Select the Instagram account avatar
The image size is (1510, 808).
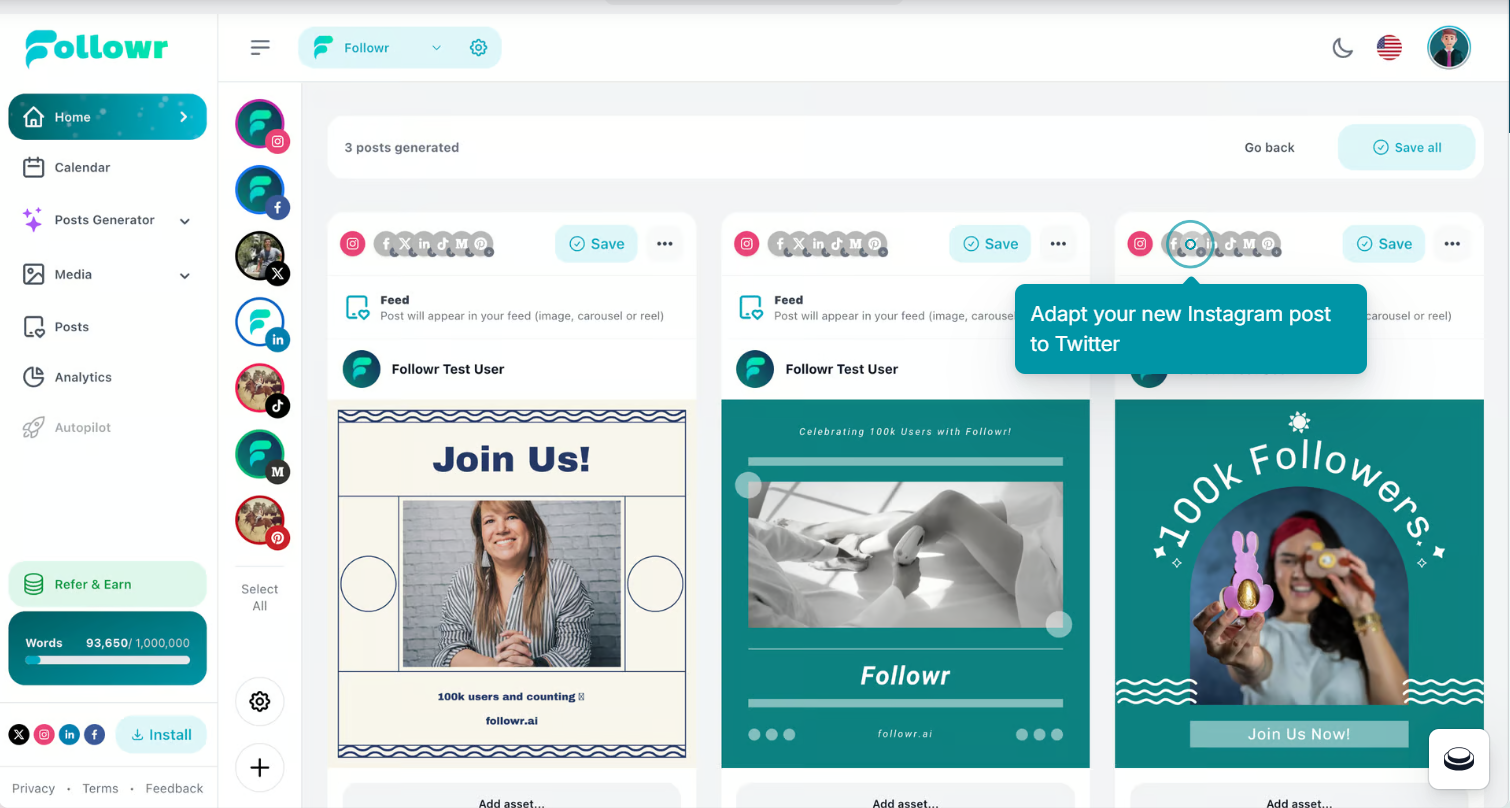tap(261, 125)
